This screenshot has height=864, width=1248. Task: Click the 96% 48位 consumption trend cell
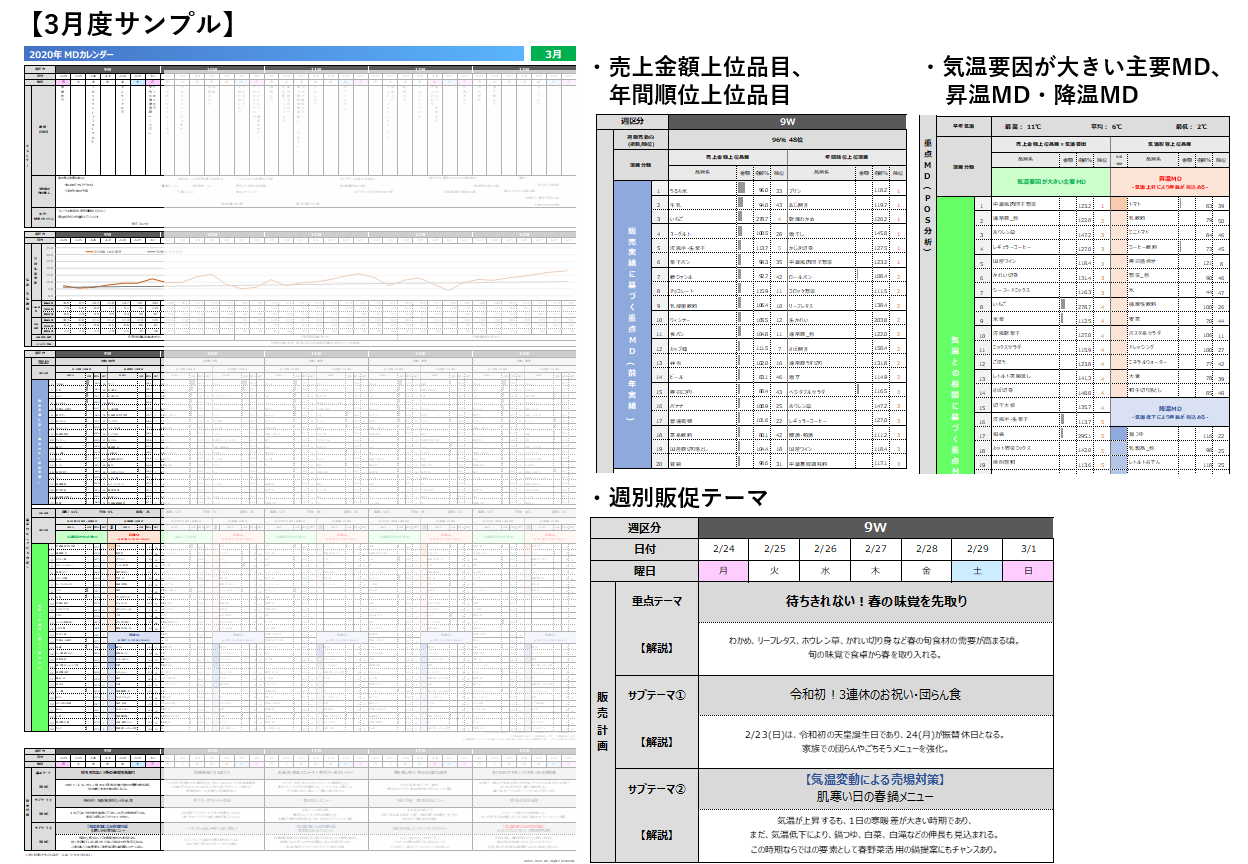pyautogui.click(x=787, y=140)
